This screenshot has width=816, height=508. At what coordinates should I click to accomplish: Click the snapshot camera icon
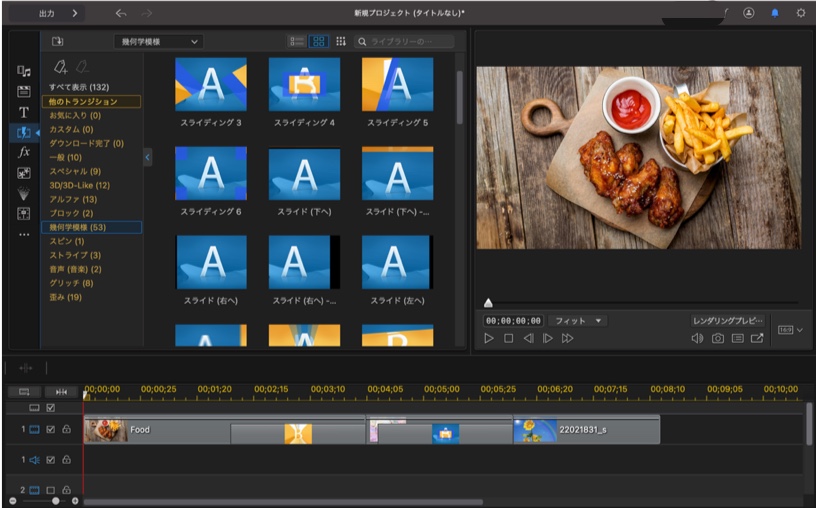click(x=717, y=338)
